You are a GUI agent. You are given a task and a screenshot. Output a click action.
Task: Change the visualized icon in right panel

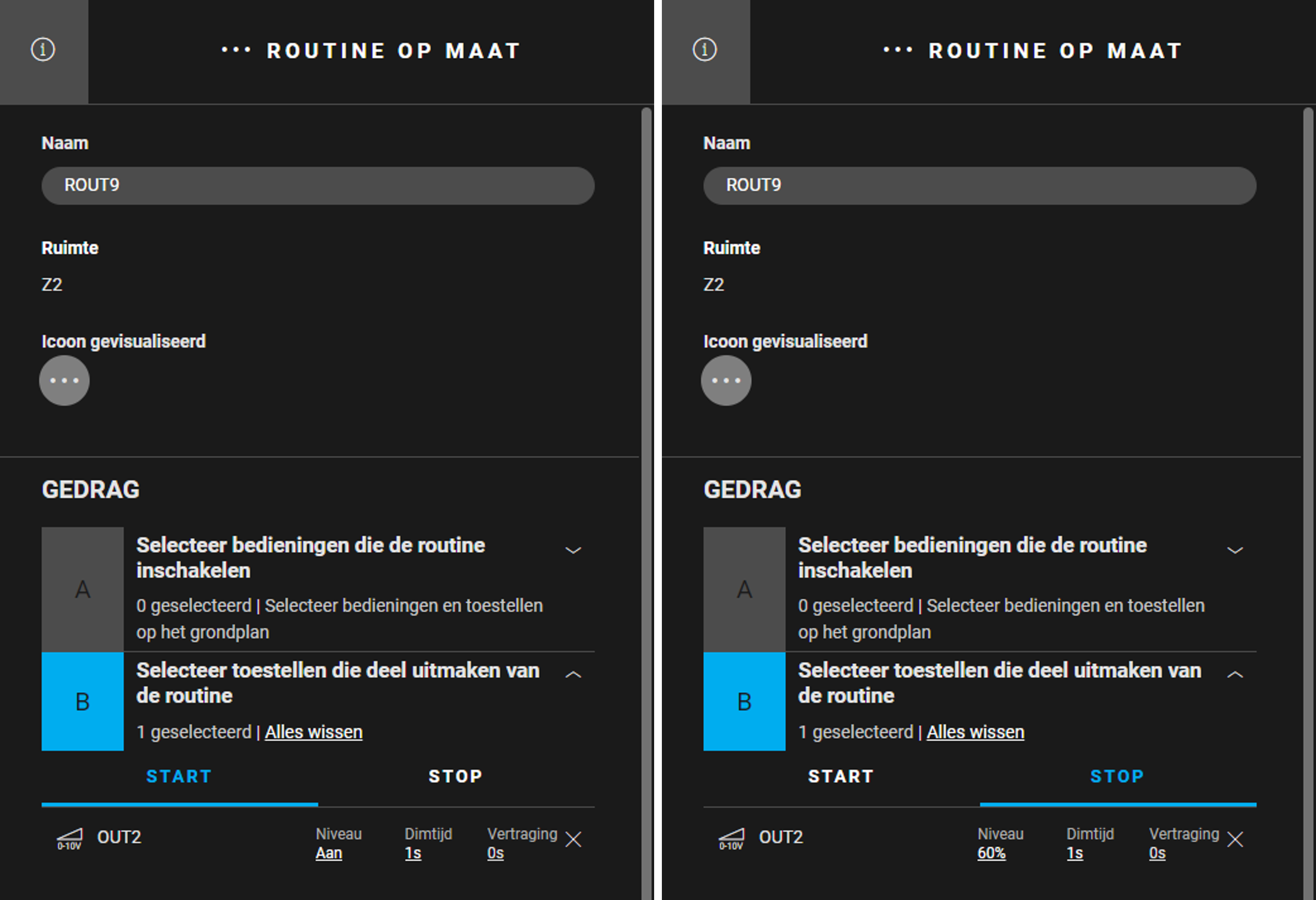click(726, 381)
